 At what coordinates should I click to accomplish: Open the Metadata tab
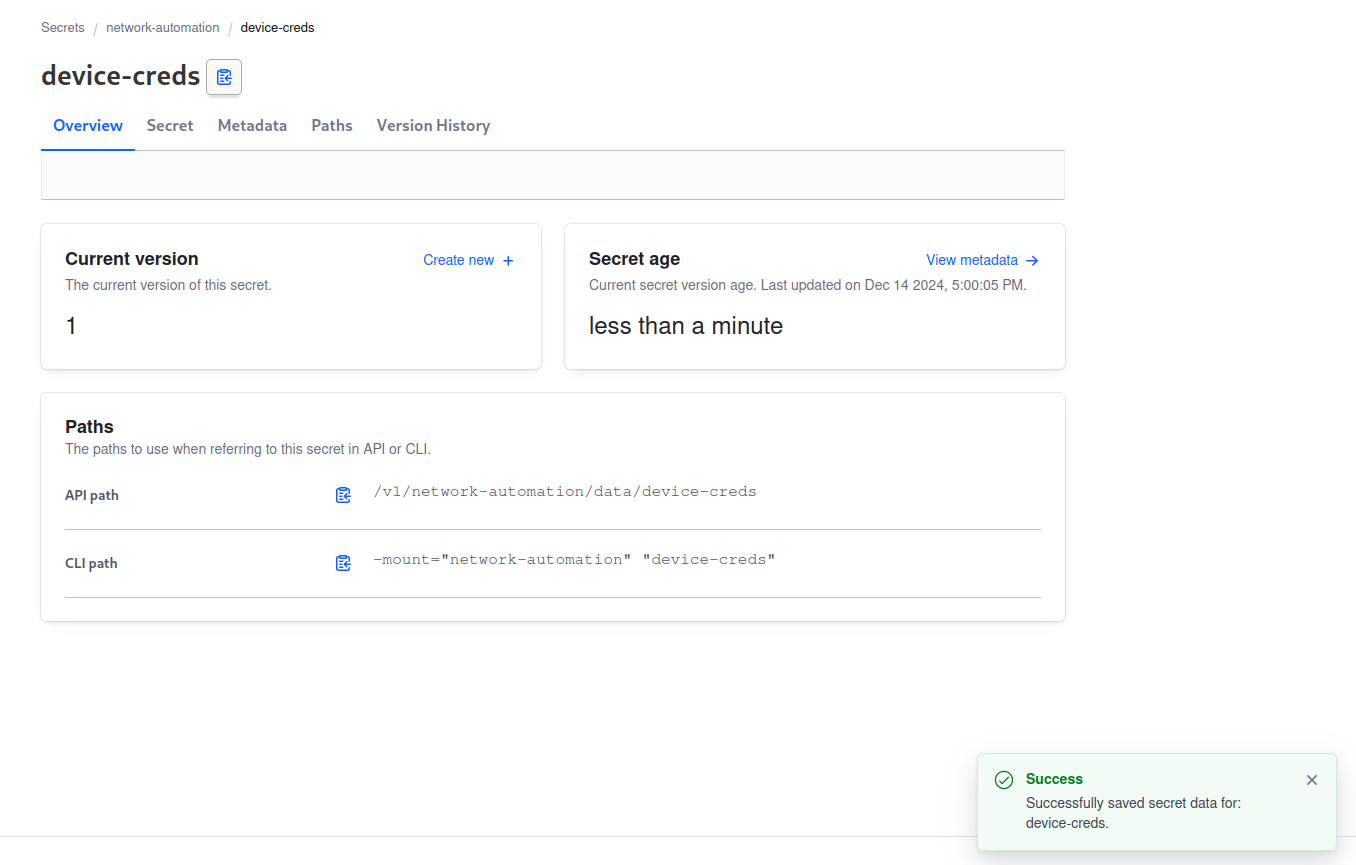tap(252, 126)
